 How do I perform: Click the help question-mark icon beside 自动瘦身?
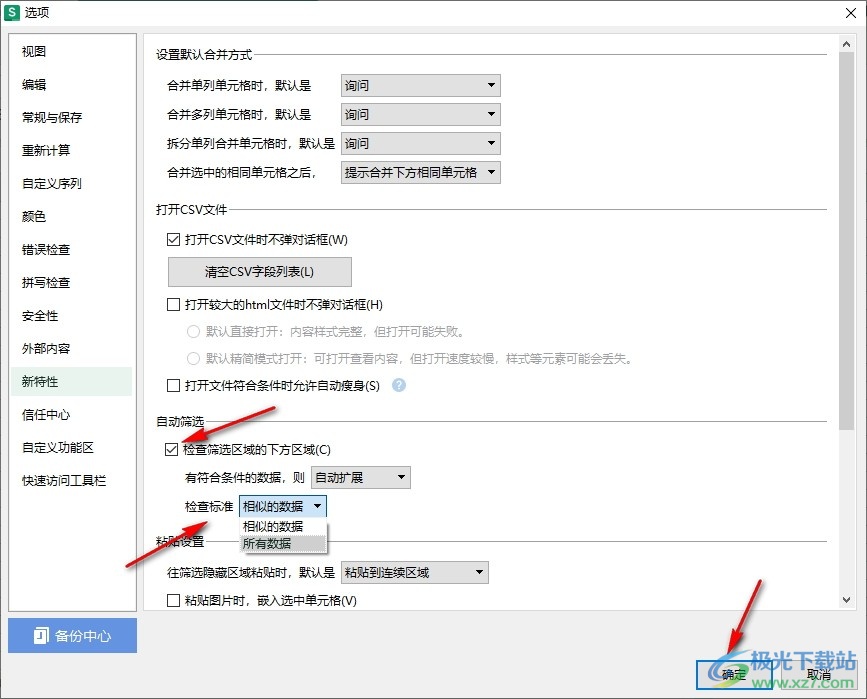(x=399, y=385)
